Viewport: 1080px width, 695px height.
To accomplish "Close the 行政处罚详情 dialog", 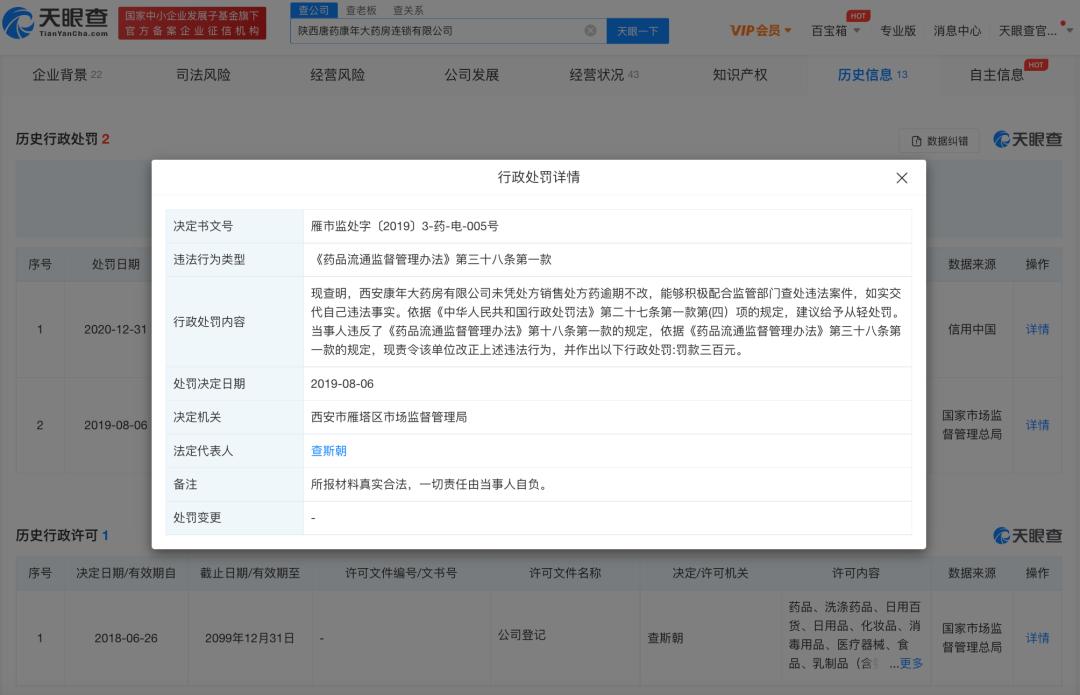I will tap(901, 178).
